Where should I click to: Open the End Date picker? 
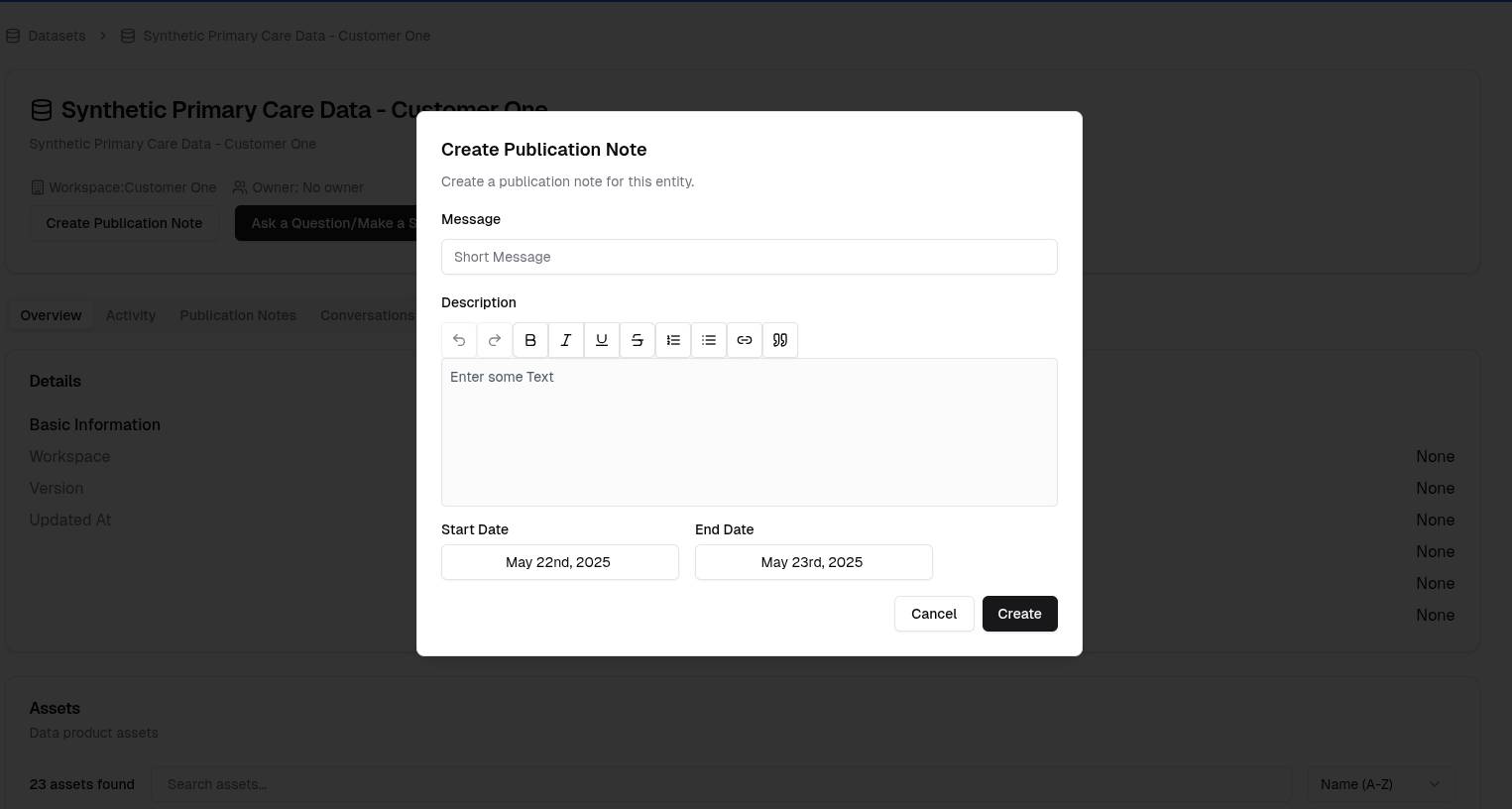[x=813, y=562]
